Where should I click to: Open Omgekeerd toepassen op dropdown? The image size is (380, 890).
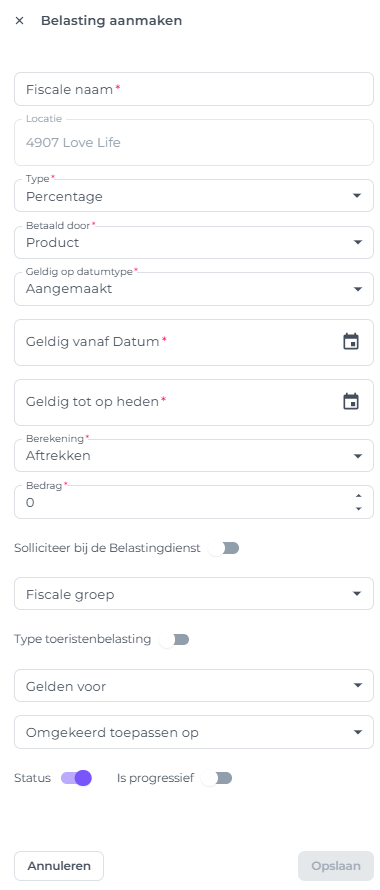point(194,732)
